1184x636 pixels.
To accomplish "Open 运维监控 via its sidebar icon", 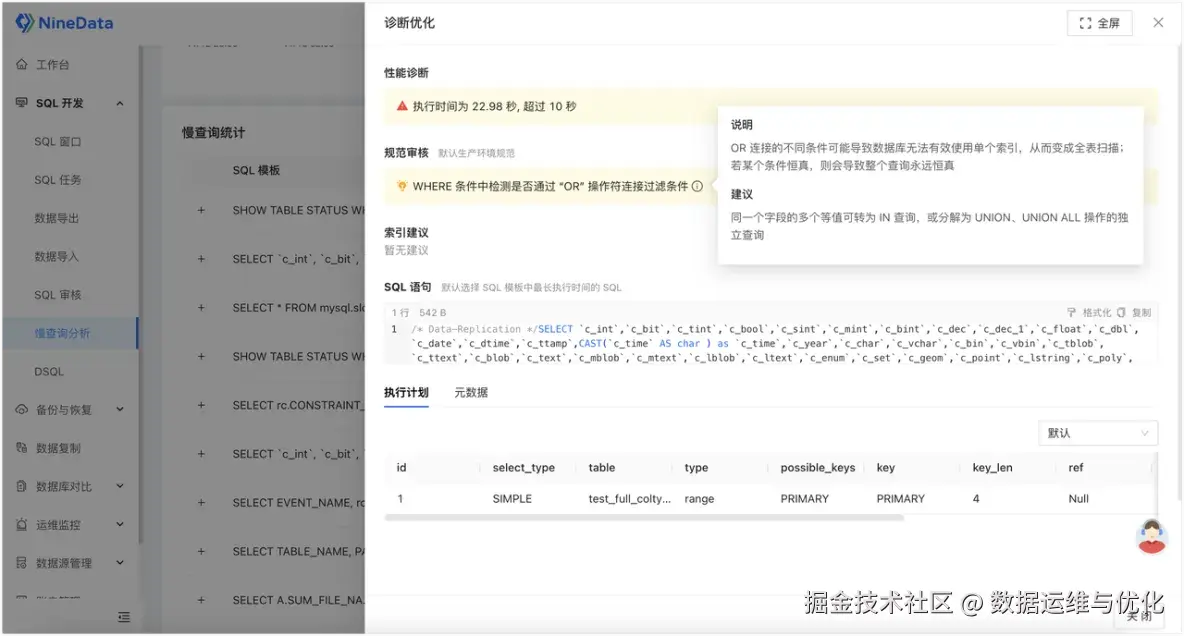I will pos(20,524).
